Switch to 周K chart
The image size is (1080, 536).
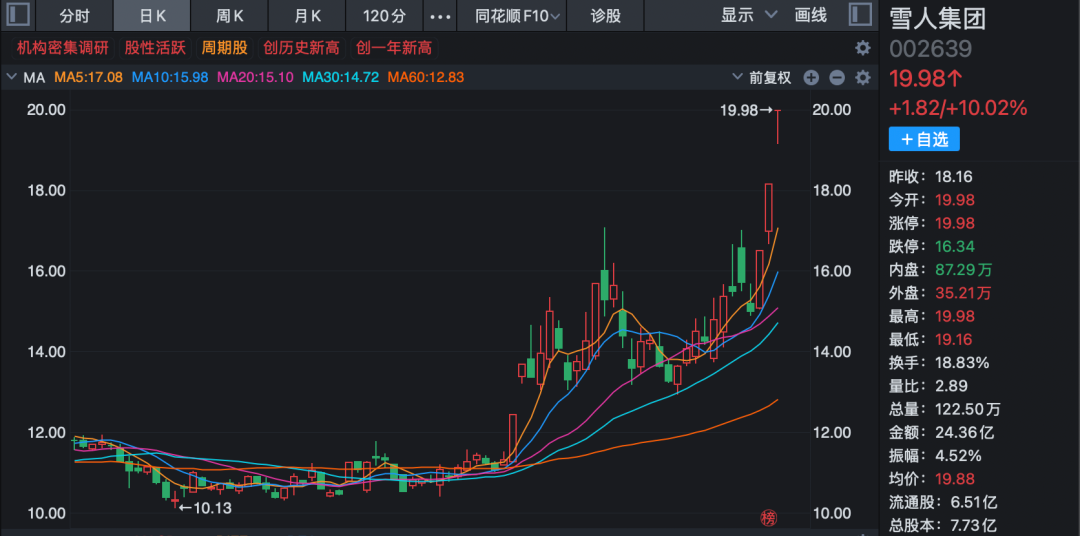click(x=229, y=16)
